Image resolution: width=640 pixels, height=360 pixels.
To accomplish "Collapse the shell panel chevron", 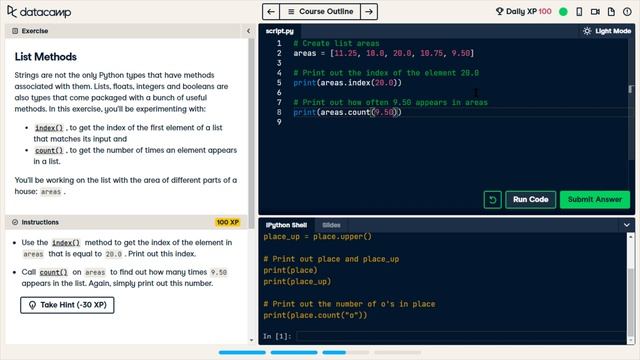I will [x=627, y=225].
